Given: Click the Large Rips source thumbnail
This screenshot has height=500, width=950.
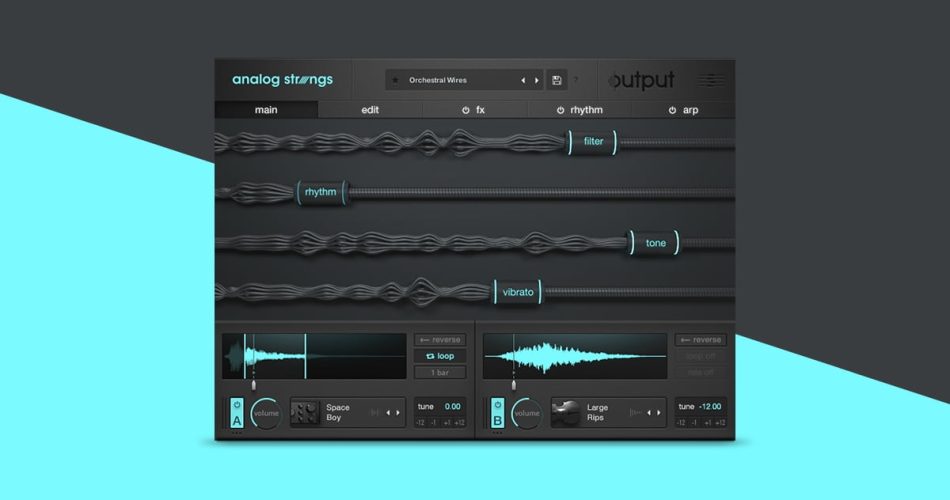Looking at the screenshot, I should click(x=565, y=412).
